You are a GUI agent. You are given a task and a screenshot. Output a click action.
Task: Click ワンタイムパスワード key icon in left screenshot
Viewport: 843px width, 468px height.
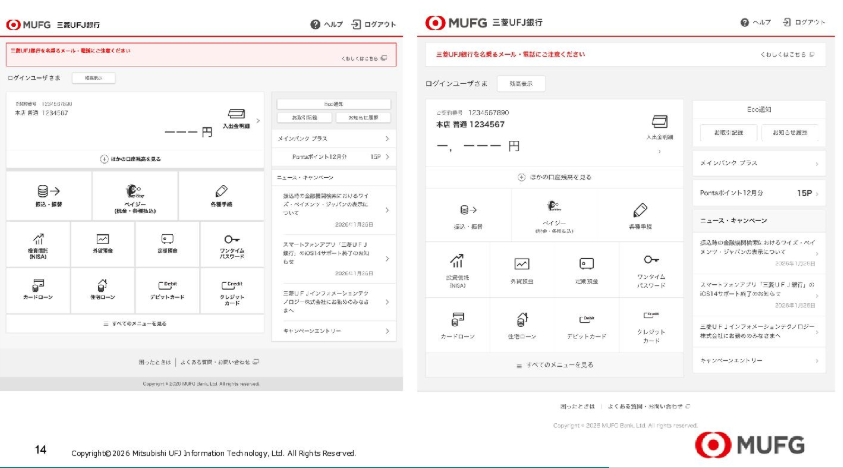pos(232,239)
